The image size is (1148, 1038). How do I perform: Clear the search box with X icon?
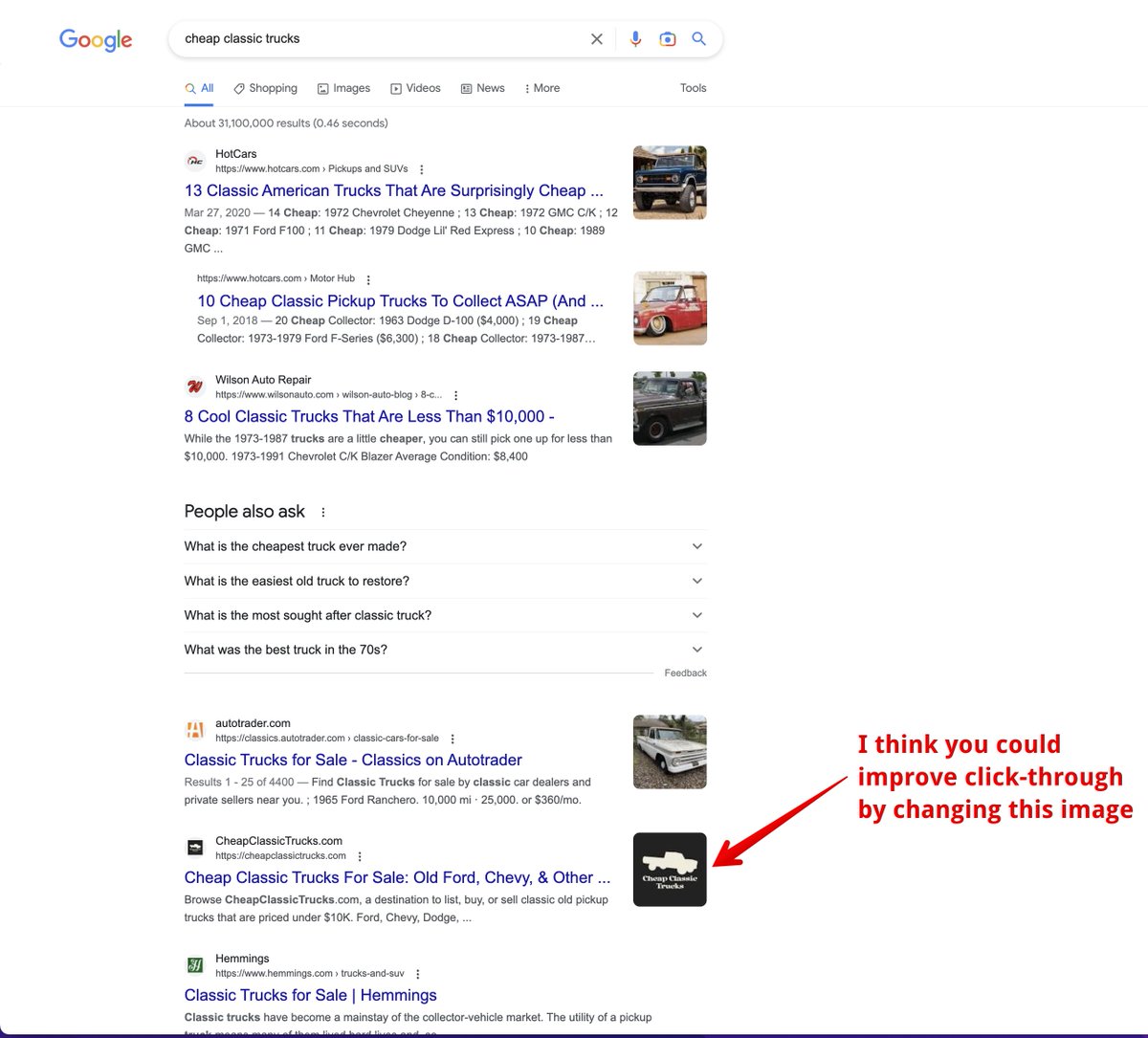pyautogui.click(x=597, y=39)
